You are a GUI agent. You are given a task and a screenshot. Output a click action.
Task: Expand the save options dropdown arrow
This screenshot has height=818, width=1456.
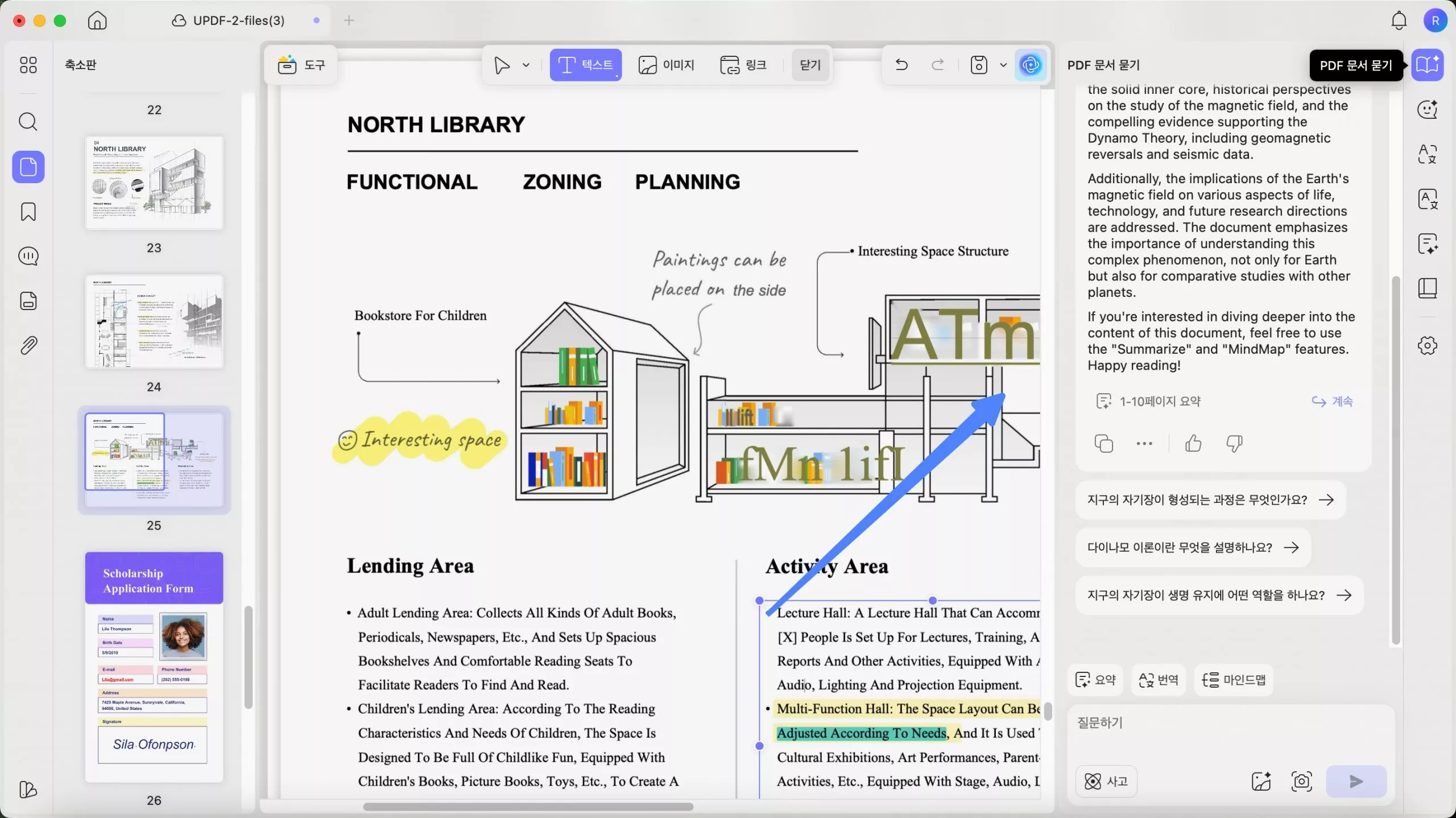click(x=1003, y=65)
